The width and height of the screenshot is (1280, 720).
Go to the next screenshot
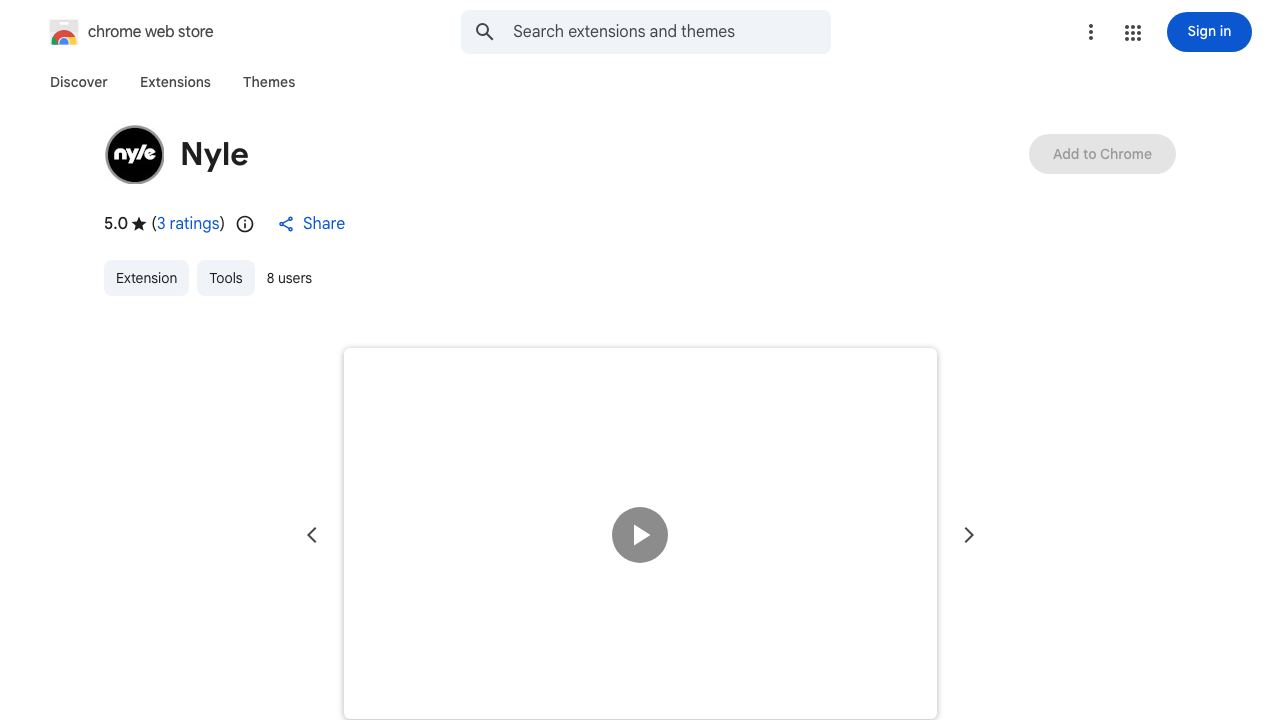click(968, 535)
